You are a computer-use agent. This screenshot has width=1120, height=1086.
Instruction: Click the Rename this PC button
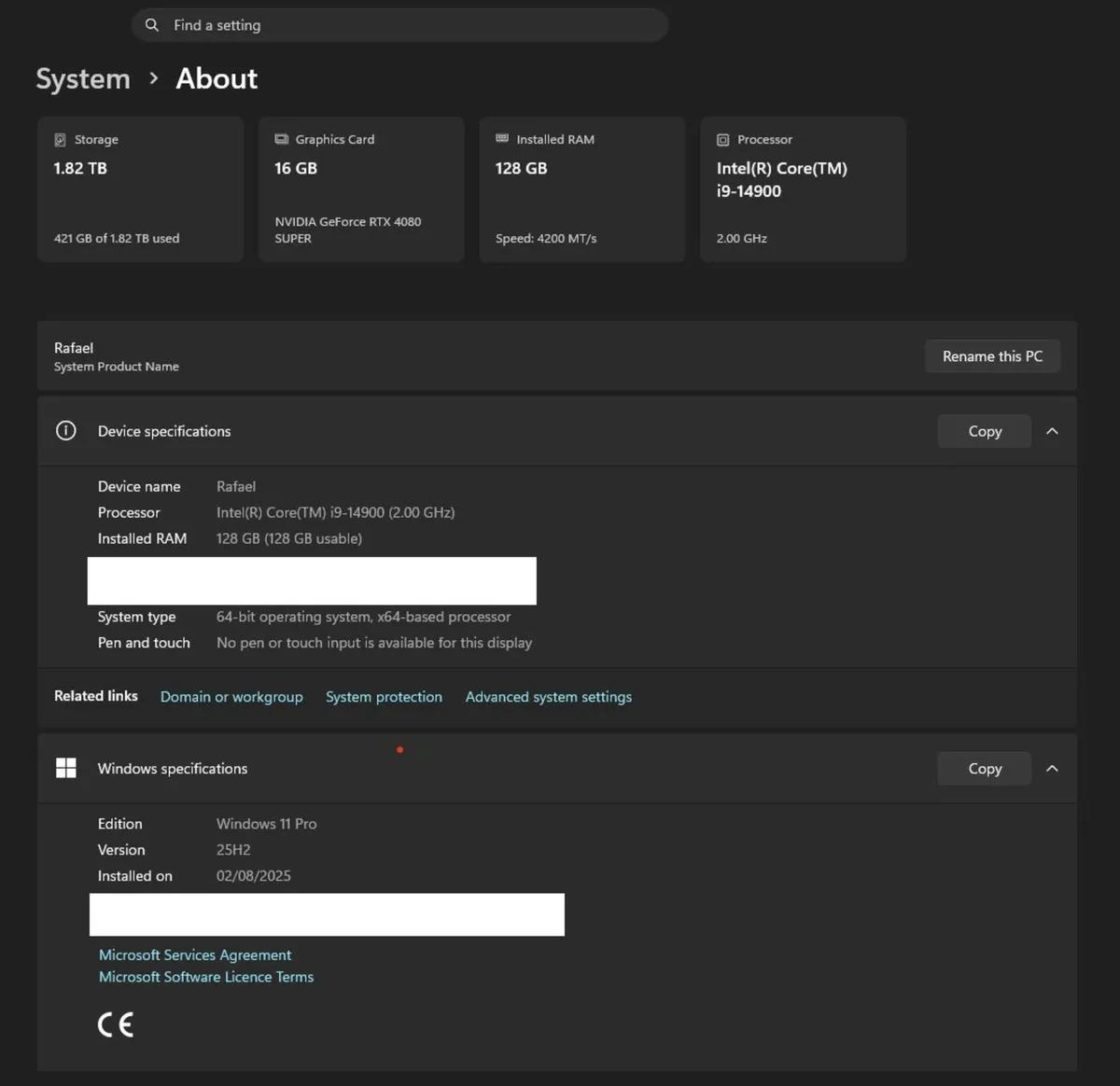[x=992, y=356]
